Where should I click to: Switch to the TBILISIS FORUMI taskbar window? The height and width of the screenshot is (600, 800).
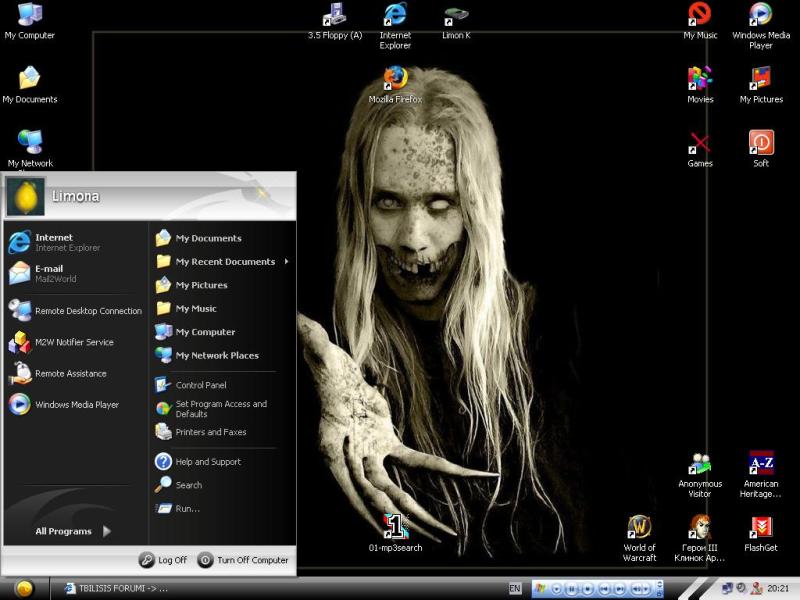[116, 588]
